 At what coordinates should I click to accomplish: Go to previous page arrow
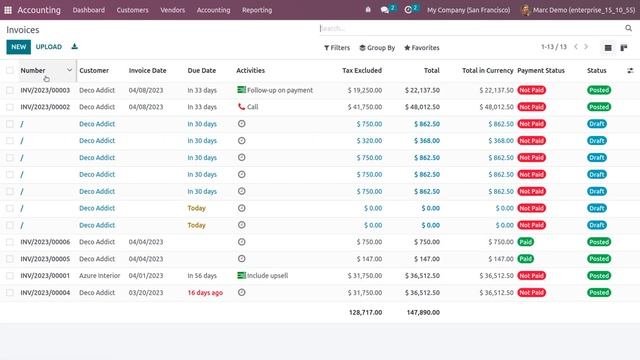click(576, 47)
